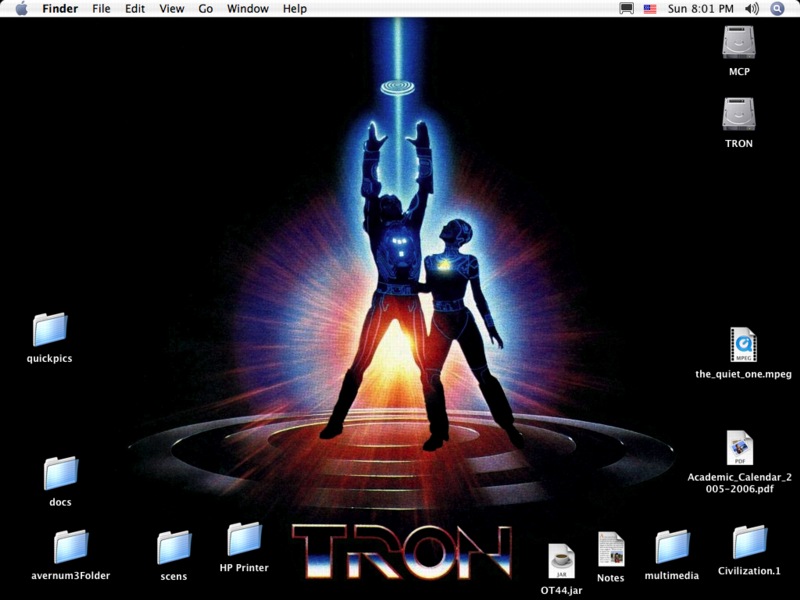Viewport: 800px width, 600px height.
Task: Click the volume speaker icon in the menu bar
Action: point(752,9)
